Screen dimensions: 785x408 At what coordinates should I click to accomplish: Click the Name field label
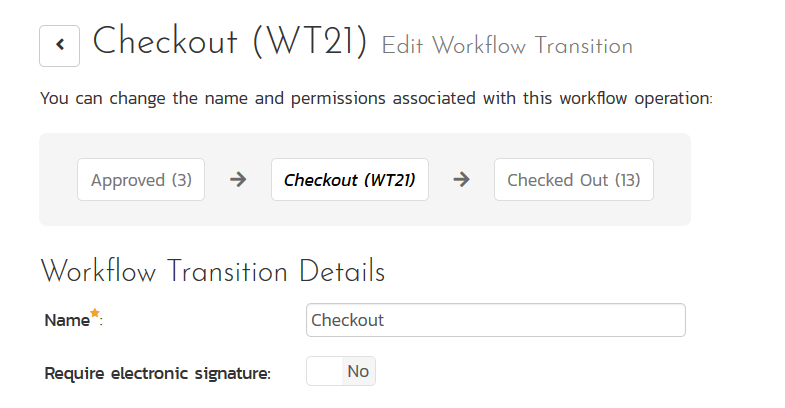point(66,321)
